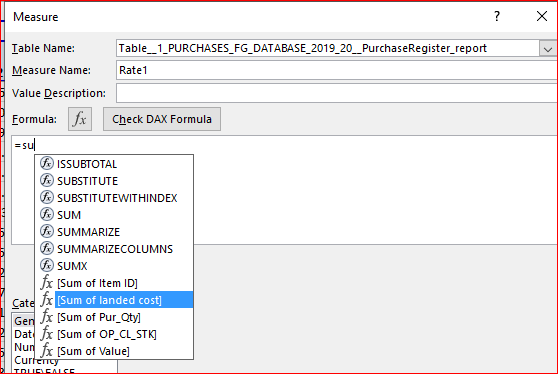Click the fx insert function button
Image resolution: width=558 pixels, height=374 pixels.
point(80,119)
